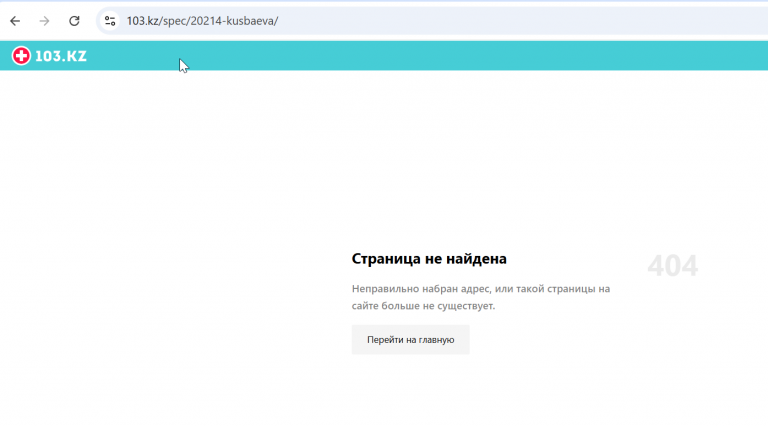Click the 'Перейти на главную' button
768x426 pixels.
[x=410, y=339]
